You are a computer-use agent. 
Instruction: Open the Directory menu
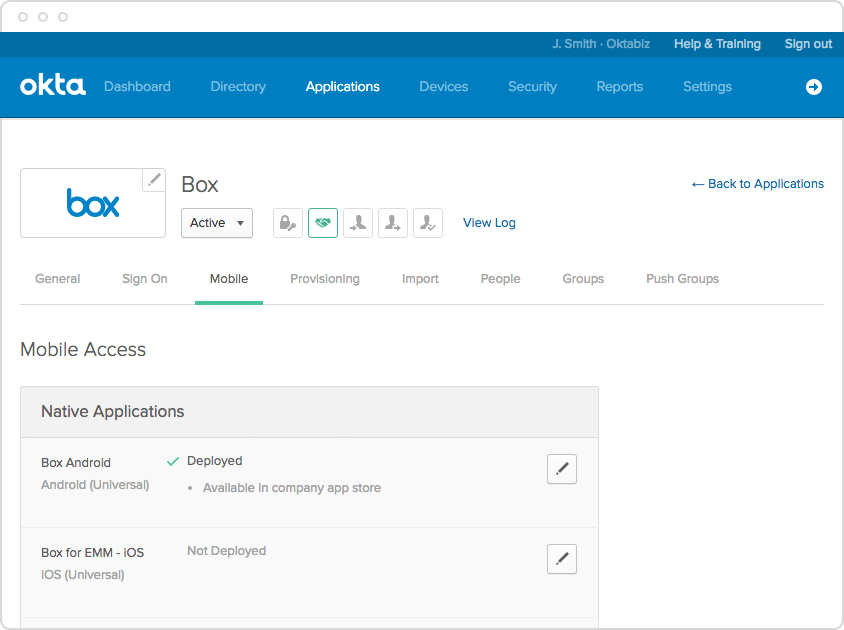238,87
